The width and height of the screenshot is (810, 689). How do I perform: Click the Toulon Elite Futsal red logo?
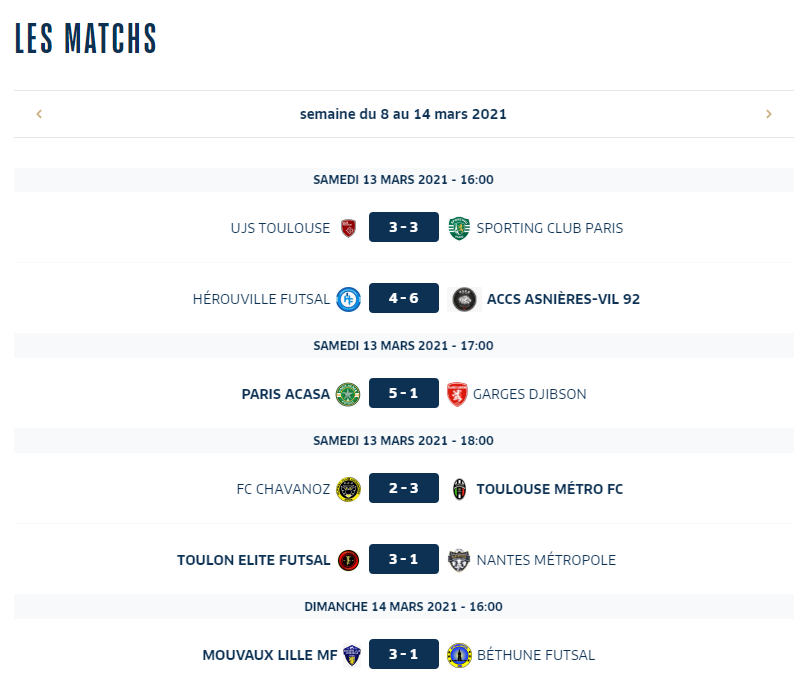tap(349, 560)
